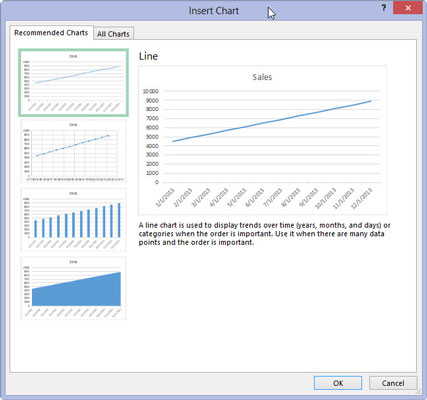Click the 12/1/2013 date label in preview
The width and height of the screenshot is (427, 400).
362,199
